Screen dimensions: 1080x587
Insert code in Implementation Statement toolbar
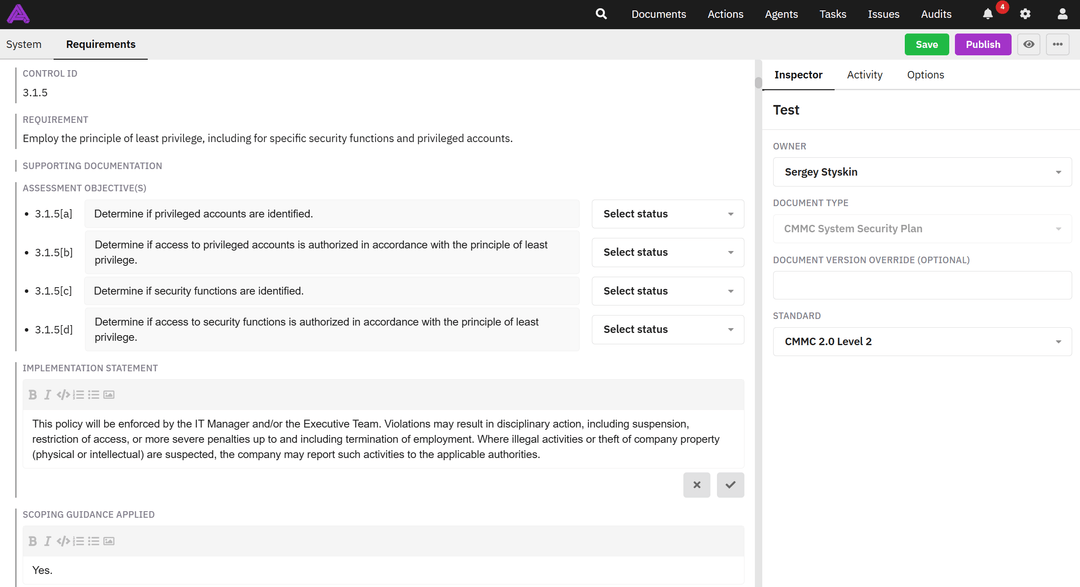(x=63, y=395)
